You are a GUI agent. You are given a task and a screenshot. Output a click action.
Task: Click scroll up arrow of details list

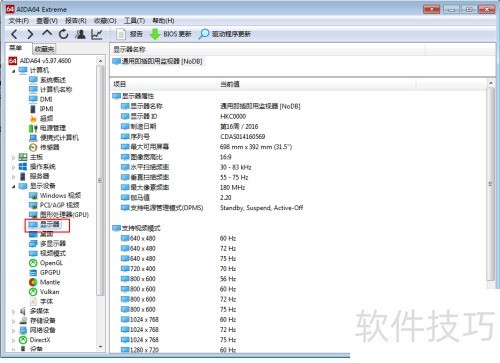[x=491, y=83]
